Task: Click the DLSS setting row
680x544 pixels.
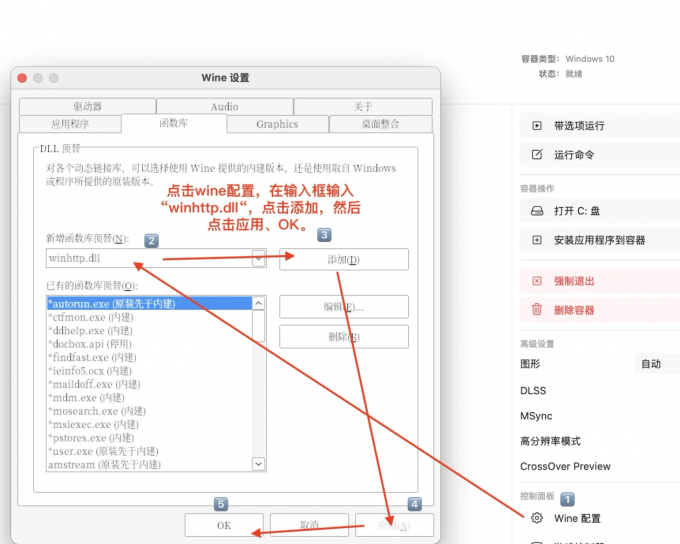Action: 600,390
